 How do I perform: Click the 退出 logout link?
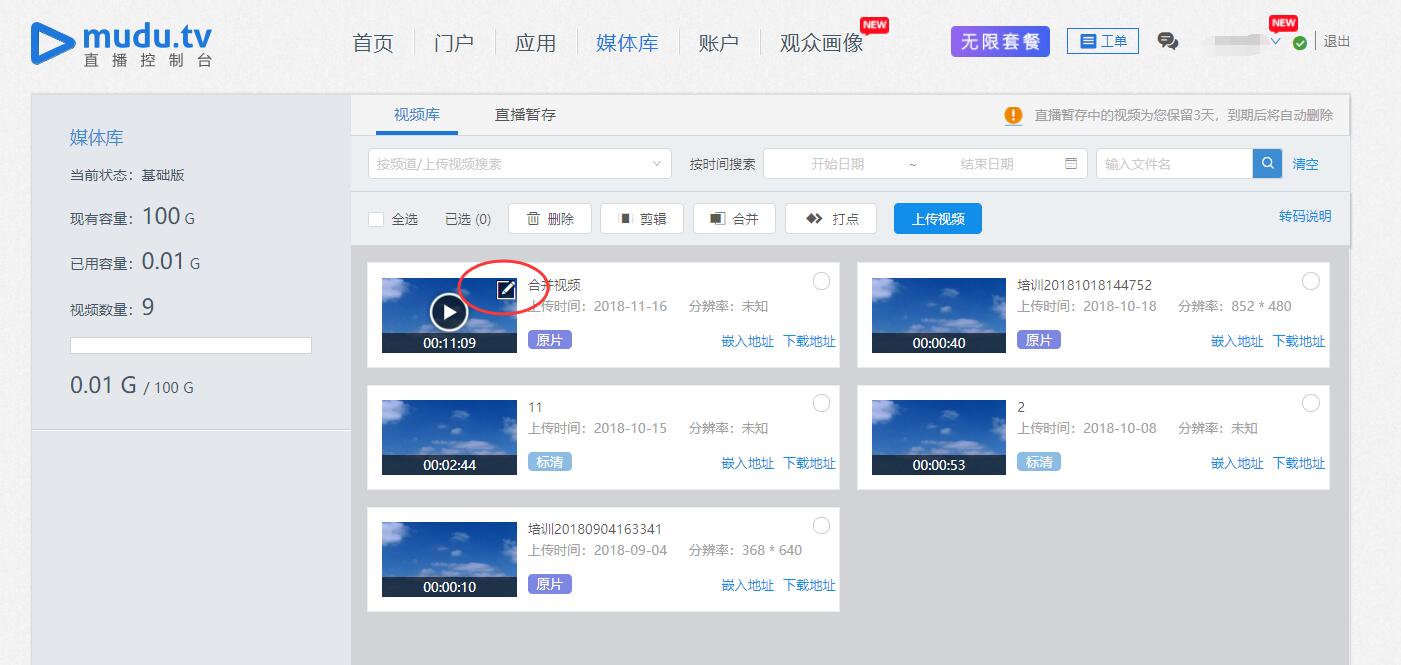click(x=1337, y=42)
